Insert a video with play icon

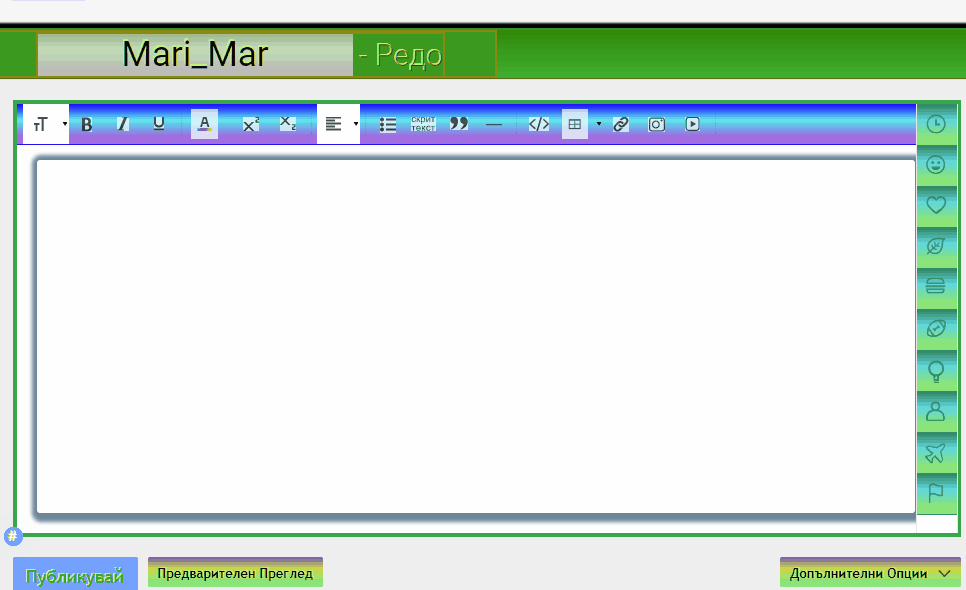click(x=692, y=124)
